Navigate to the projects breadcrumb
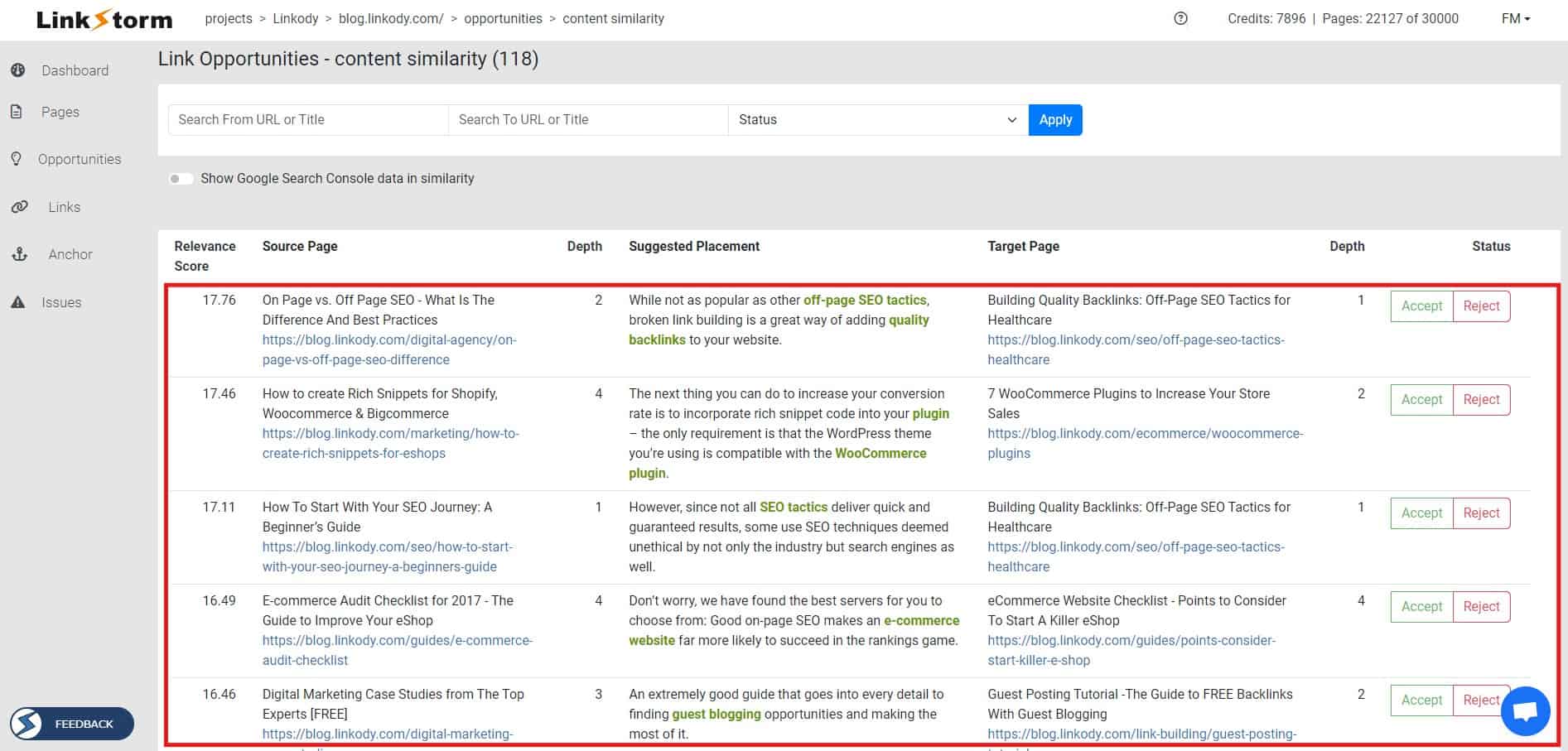 [229, 18]
